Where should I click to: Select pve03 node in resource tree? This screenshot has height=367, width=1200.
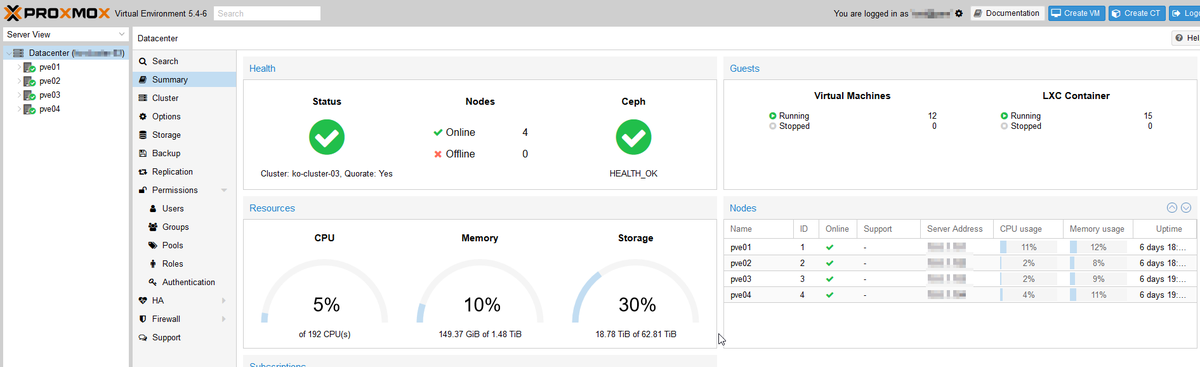[50, 95]
